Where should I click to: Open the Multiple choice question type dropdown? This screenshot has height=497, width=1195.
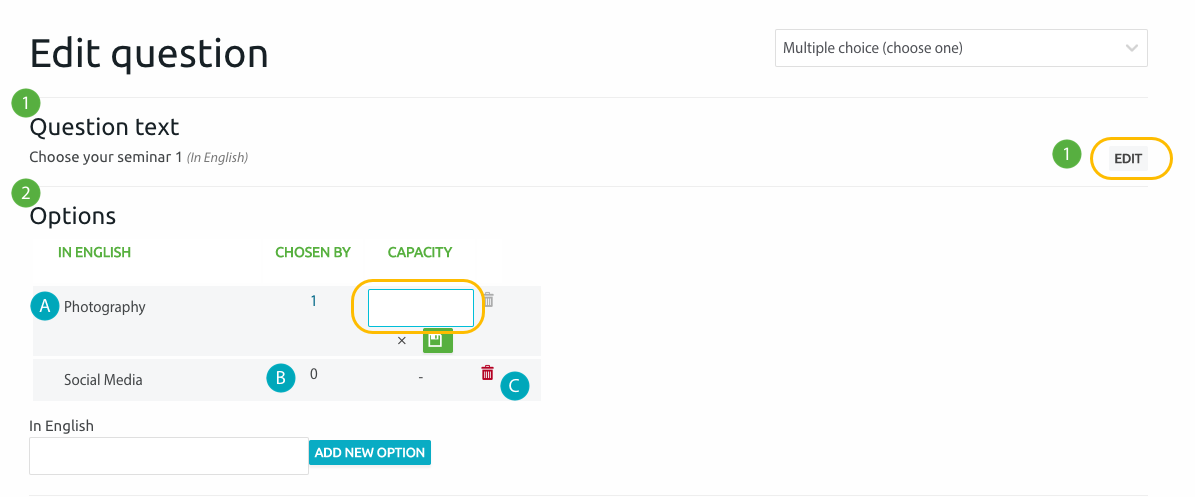coord(960,48)
